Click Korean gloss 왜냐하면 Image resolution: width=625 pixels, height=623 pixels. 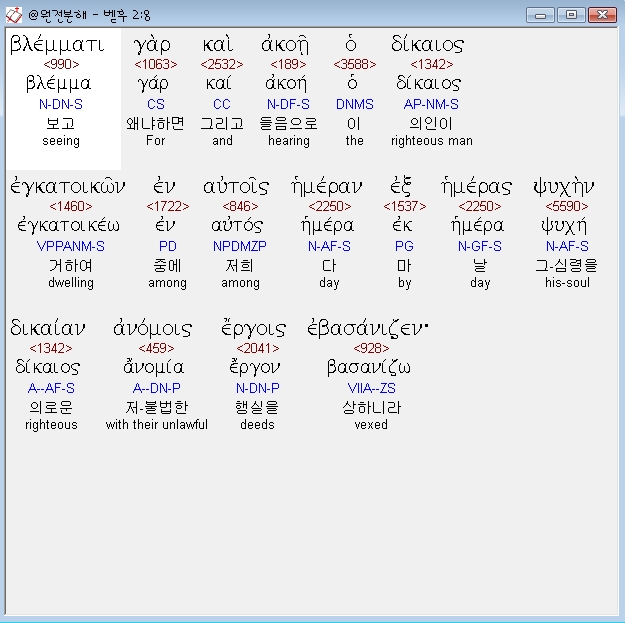click(x=155, y=124)
